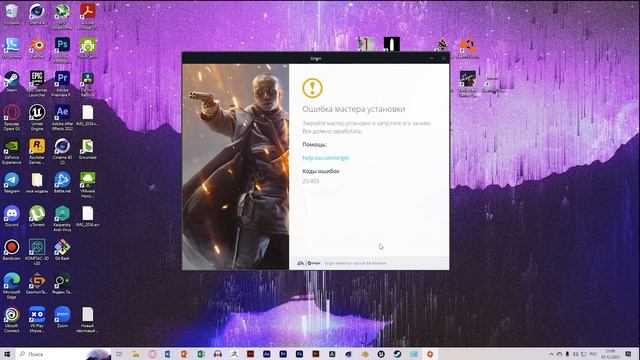Launch Discord from the desktop
This screenshot has width=640, height=360.
11,216
